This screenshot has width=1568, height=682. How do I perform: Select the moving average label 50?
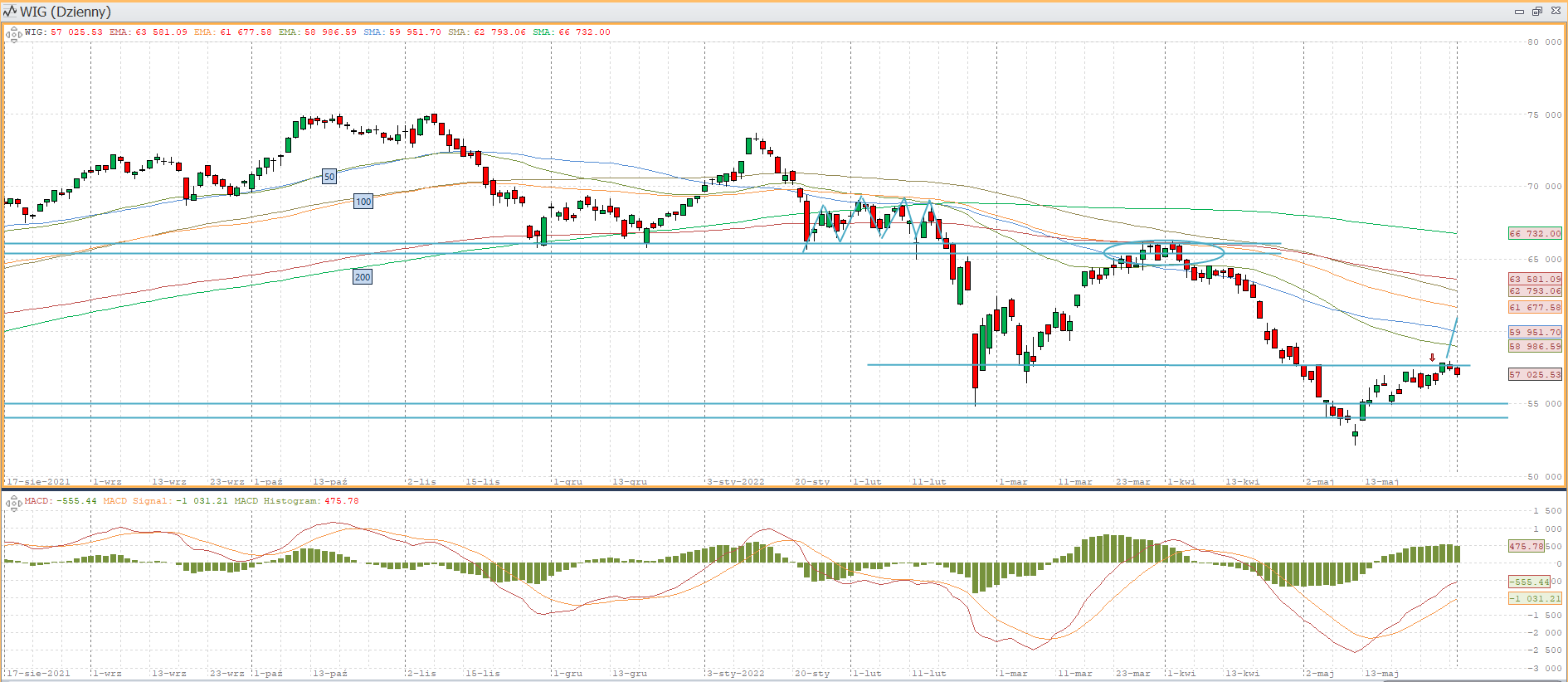tap(329, 177)
